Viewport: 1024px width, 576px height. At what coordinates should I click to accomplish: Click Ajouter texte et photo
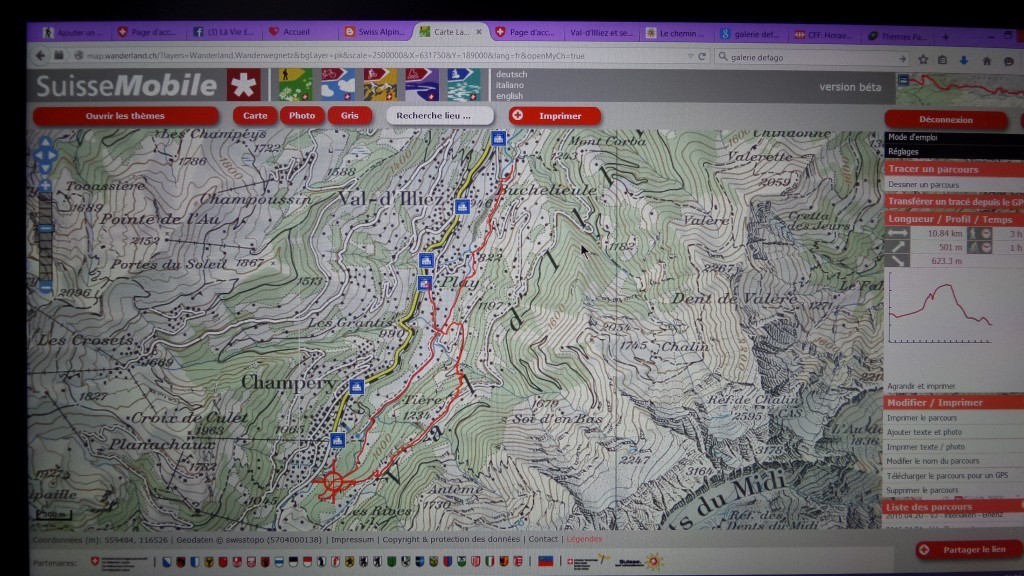[924, 432]
